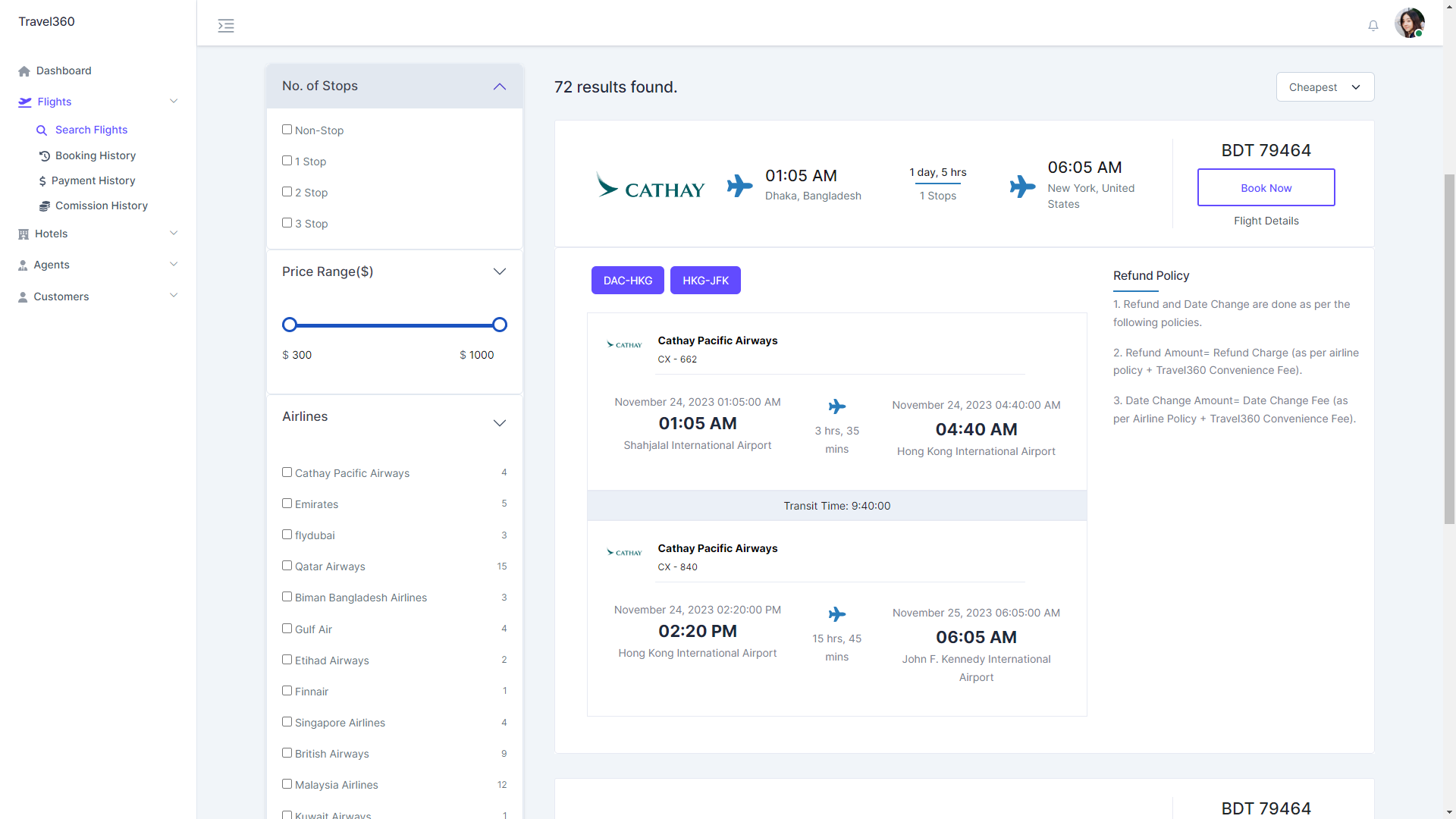This screenshot has height=819, width=1456.
Task: Click the Flights plane icon in sidebar
Action: click(x=25, y=102)
